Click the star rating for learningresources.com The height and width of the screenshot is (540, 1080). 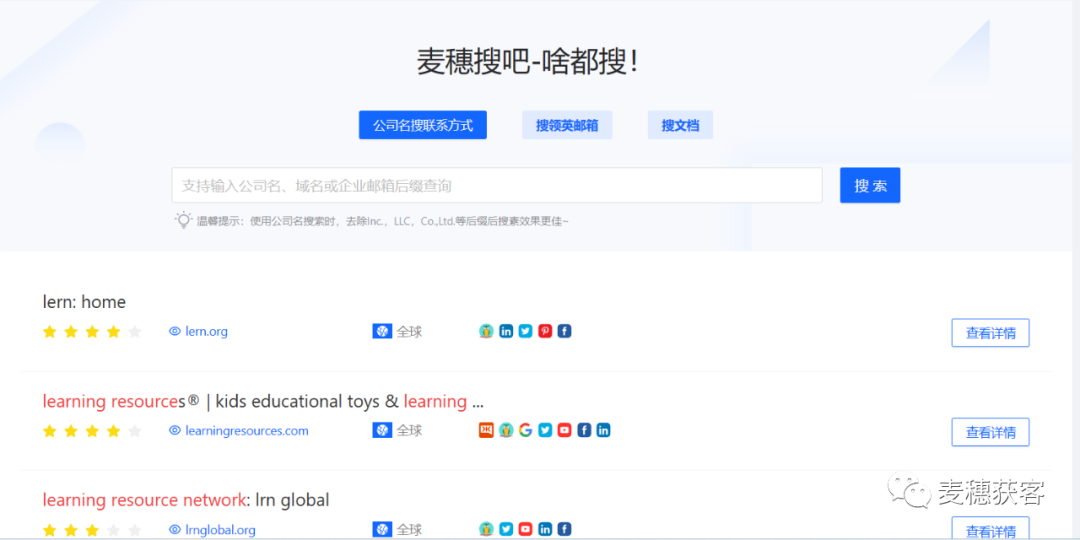(92, 431)
